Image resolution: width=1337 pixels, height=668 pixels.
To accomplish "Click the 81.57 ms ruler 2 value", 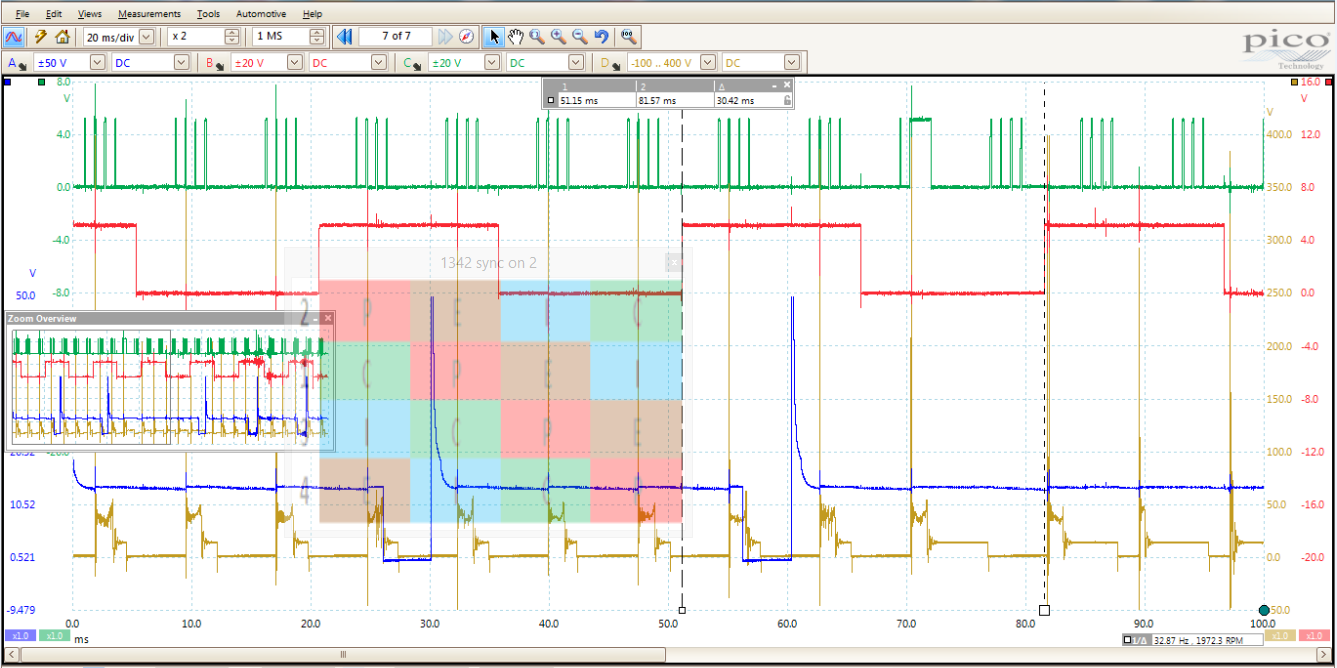I will tap(657, 100).
